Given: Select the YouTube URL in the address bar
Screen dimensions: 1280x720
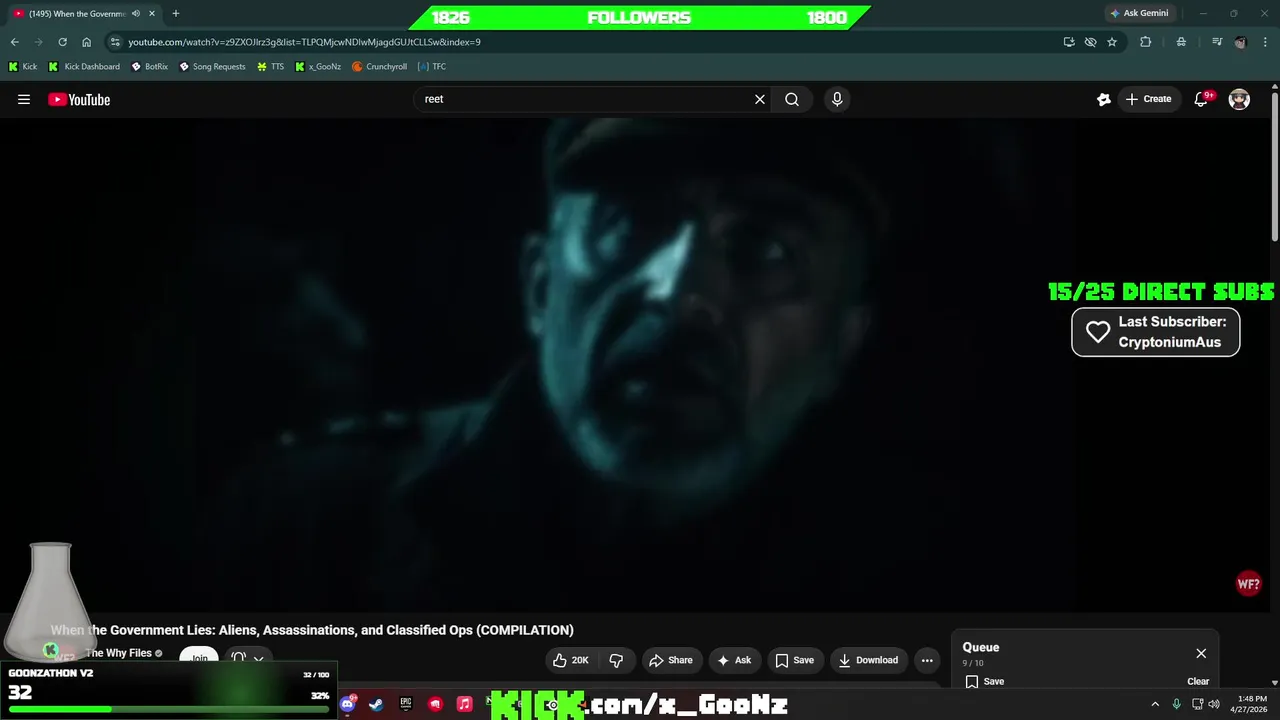Looking at the screenshot, I should (304, 42).
